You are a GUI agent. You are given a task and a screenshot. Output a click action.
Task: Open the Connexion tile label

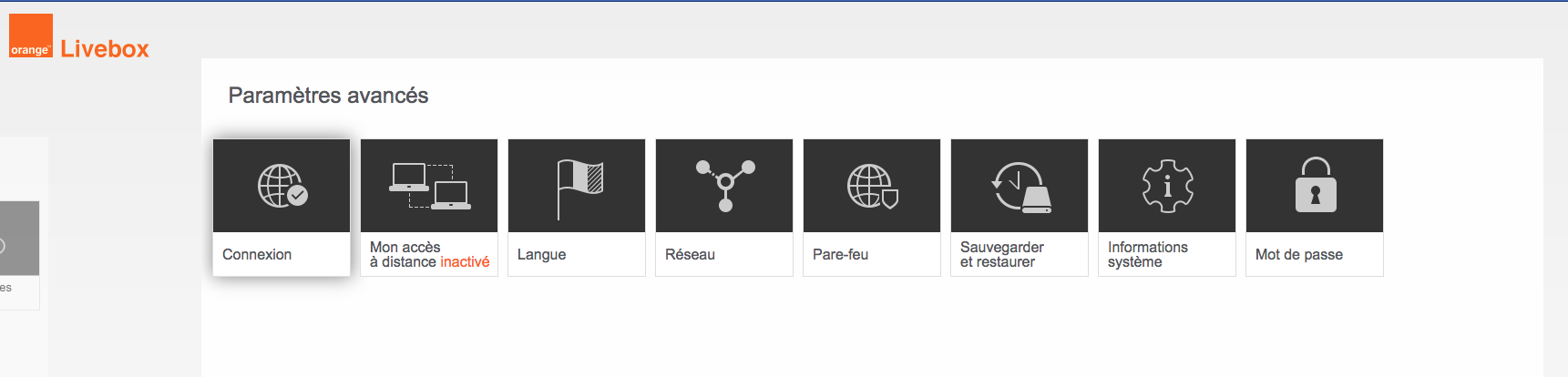pos(257,255)
